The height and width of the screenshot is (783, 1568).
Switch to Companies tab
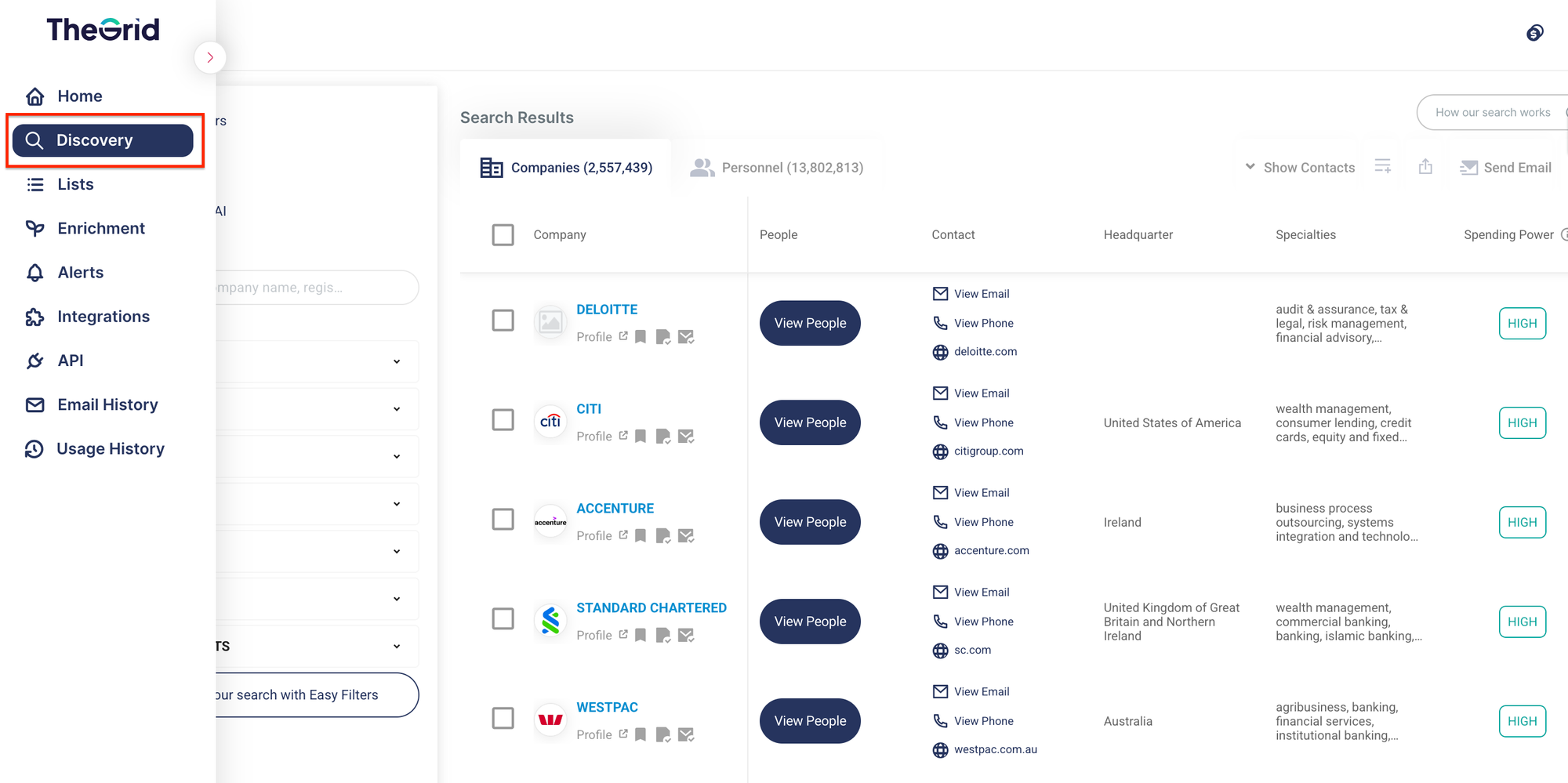tap(565, 168)
